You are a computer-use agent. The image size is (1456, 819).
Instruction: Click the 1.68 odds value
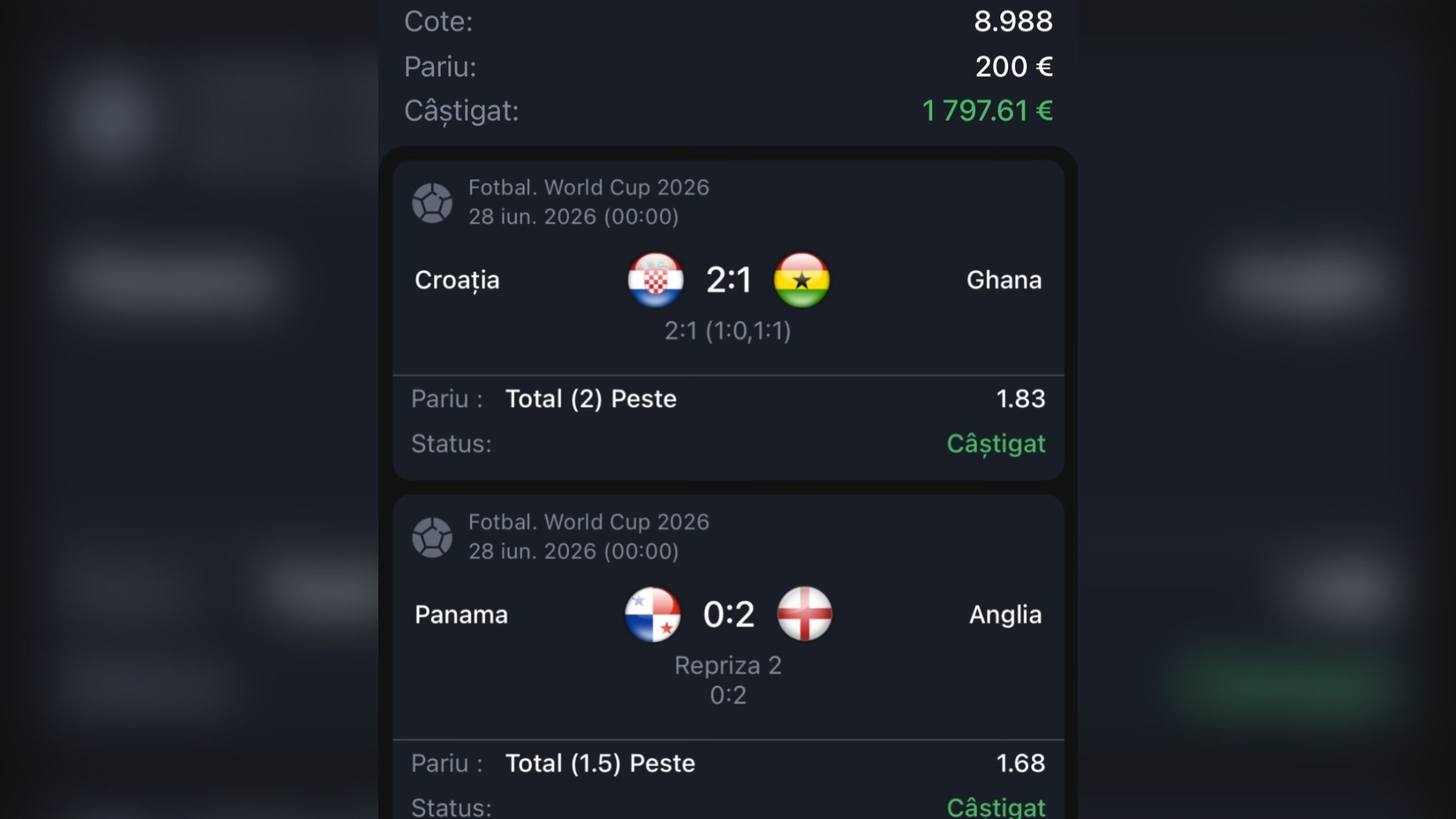click(1020, 763)
